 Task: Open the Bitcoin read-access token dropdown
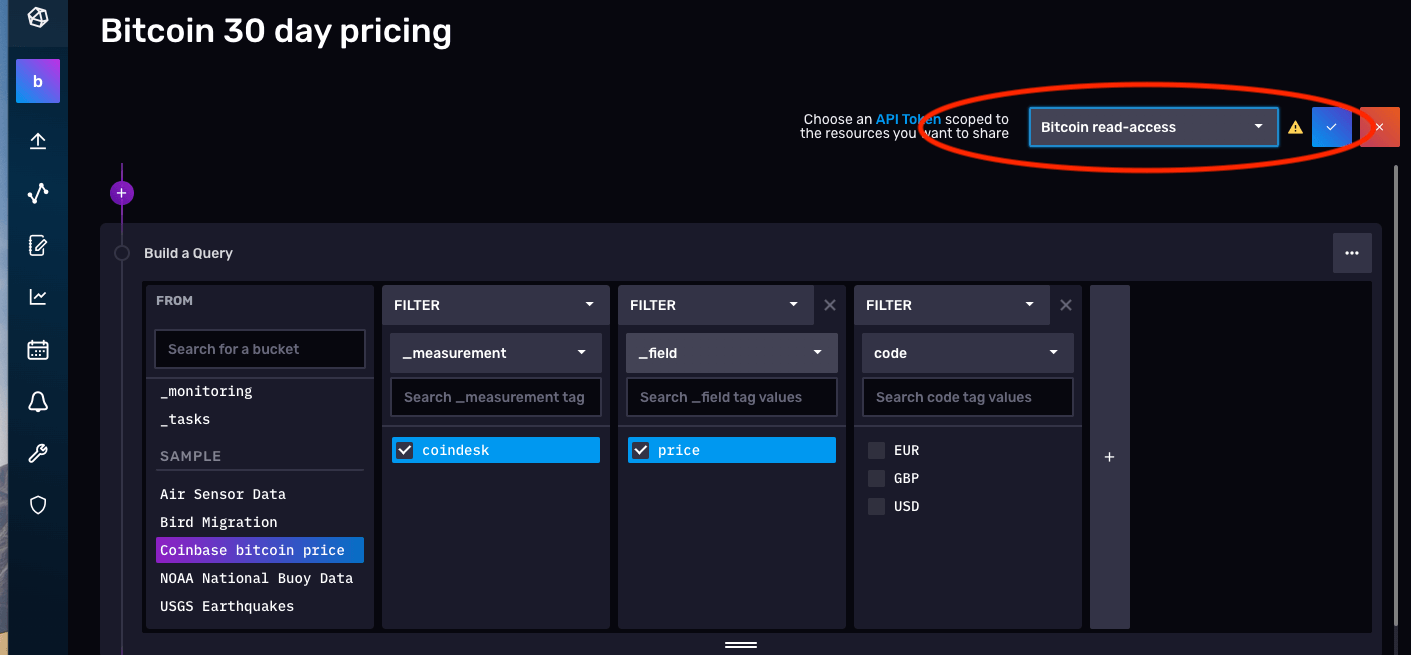(1152, 127)
